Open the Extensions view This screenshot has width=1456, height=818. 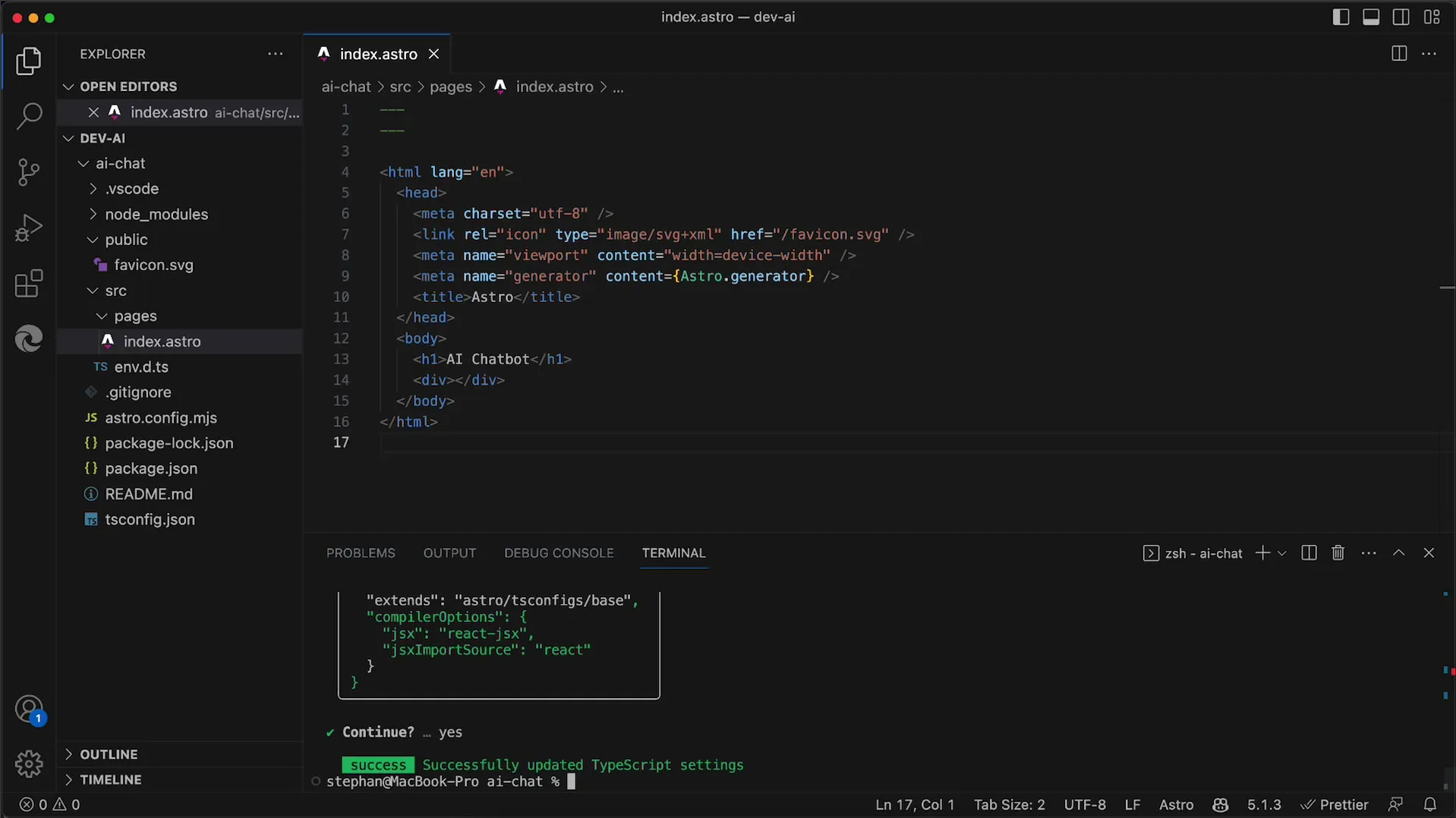[29, 284]
